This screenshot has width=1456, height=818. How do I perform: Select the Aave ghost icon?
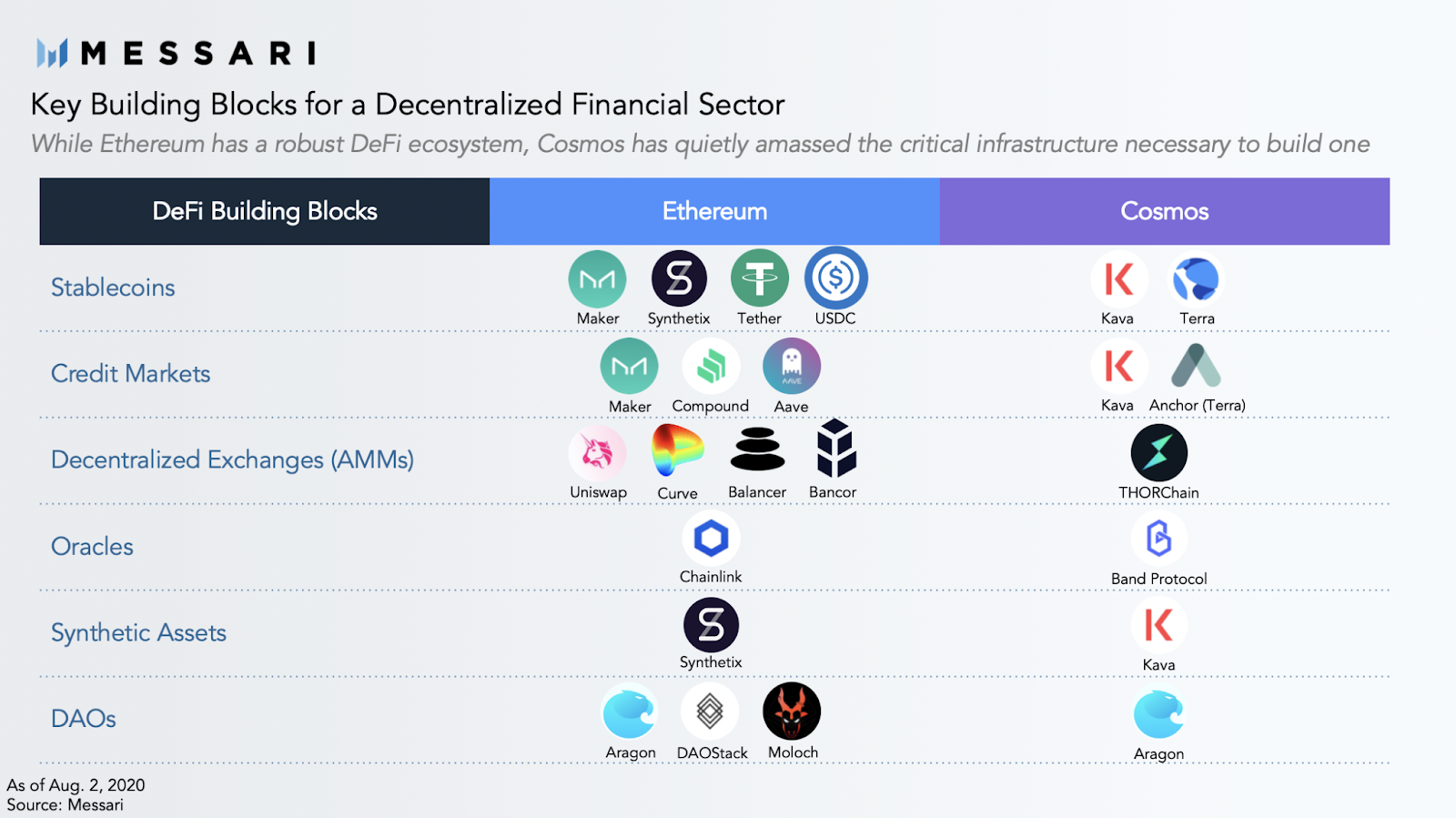click(x=792, y=367)
